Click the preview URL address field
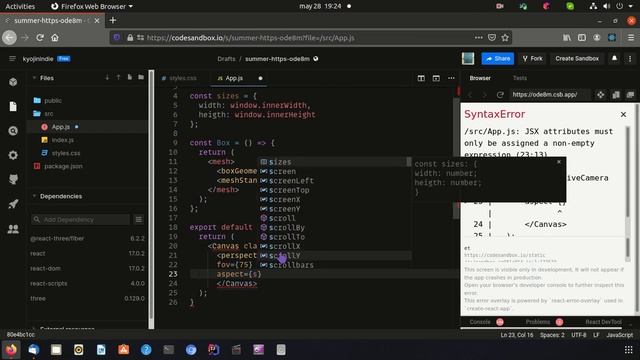Screen dimensions: 640x360 click(x=549, y=95)
